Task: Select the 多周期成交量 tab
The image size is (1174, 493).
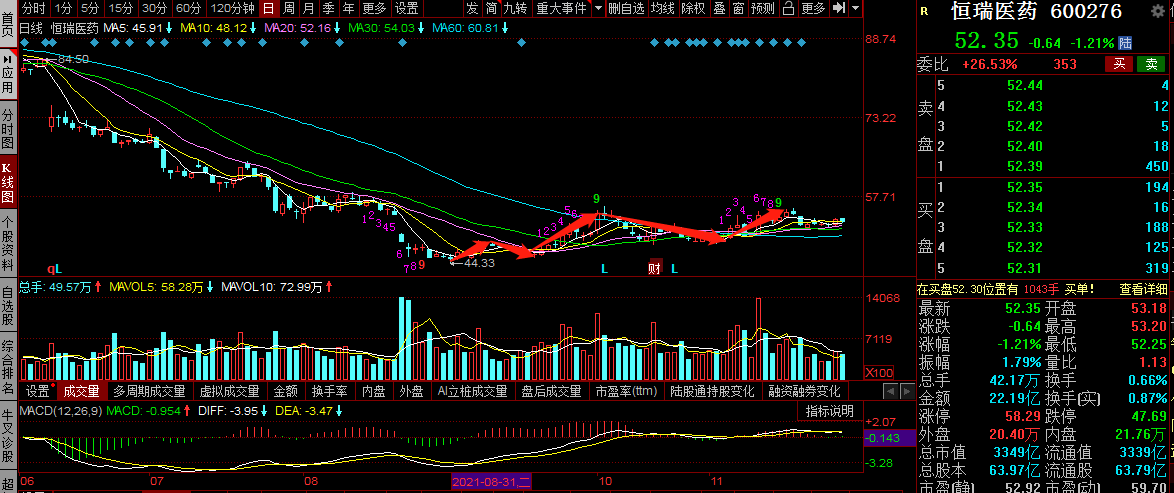Action: [x=149, y=391]
